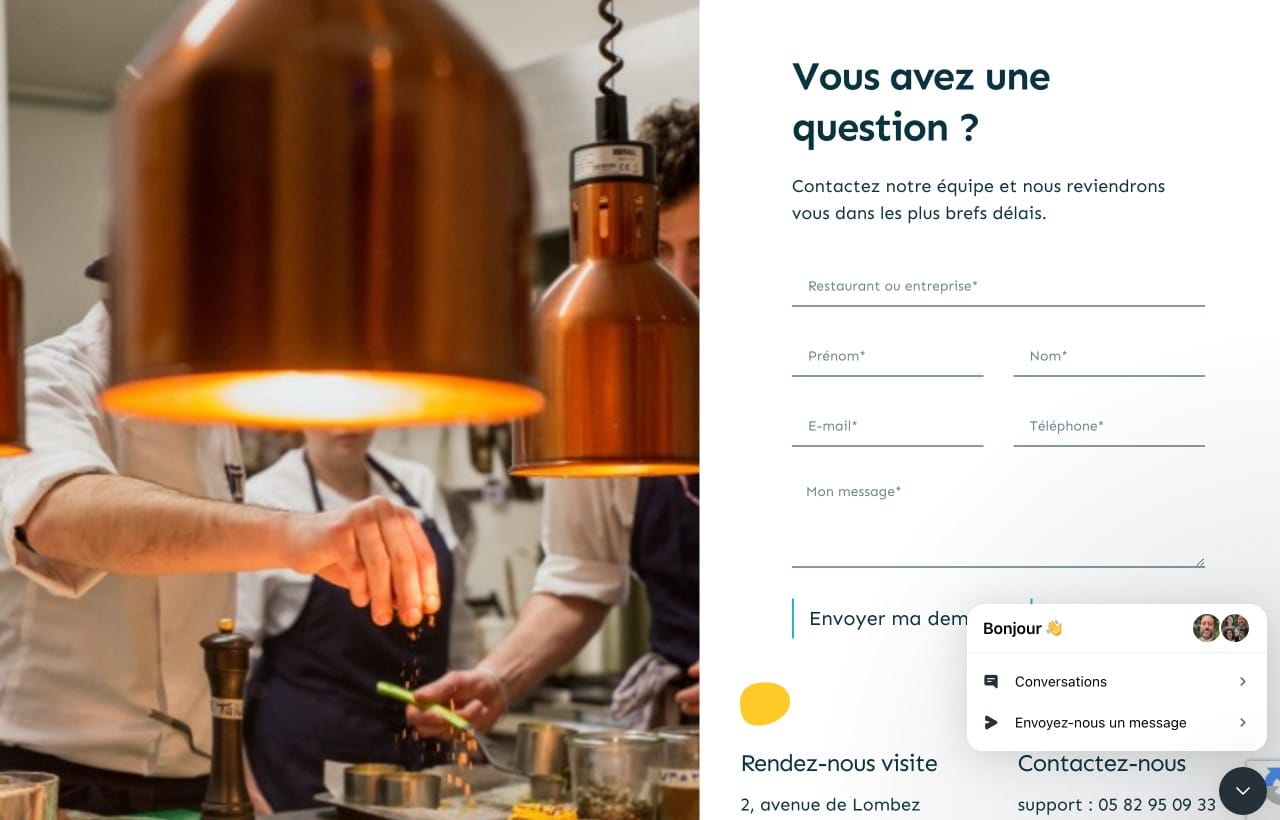Expand Conversations using its right chevron
The image size is (1280, 820).
1242,681
